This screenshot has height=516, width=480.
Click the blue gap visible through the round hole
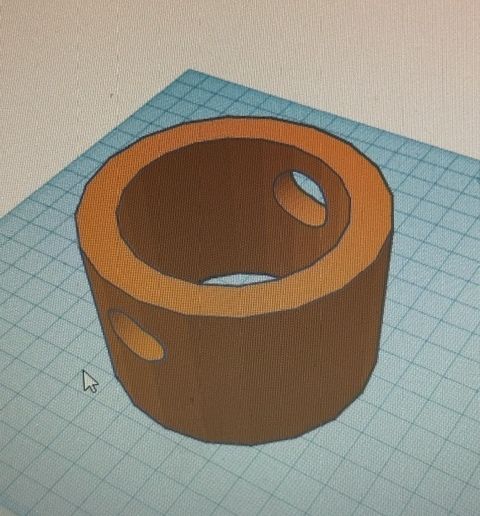309,187
